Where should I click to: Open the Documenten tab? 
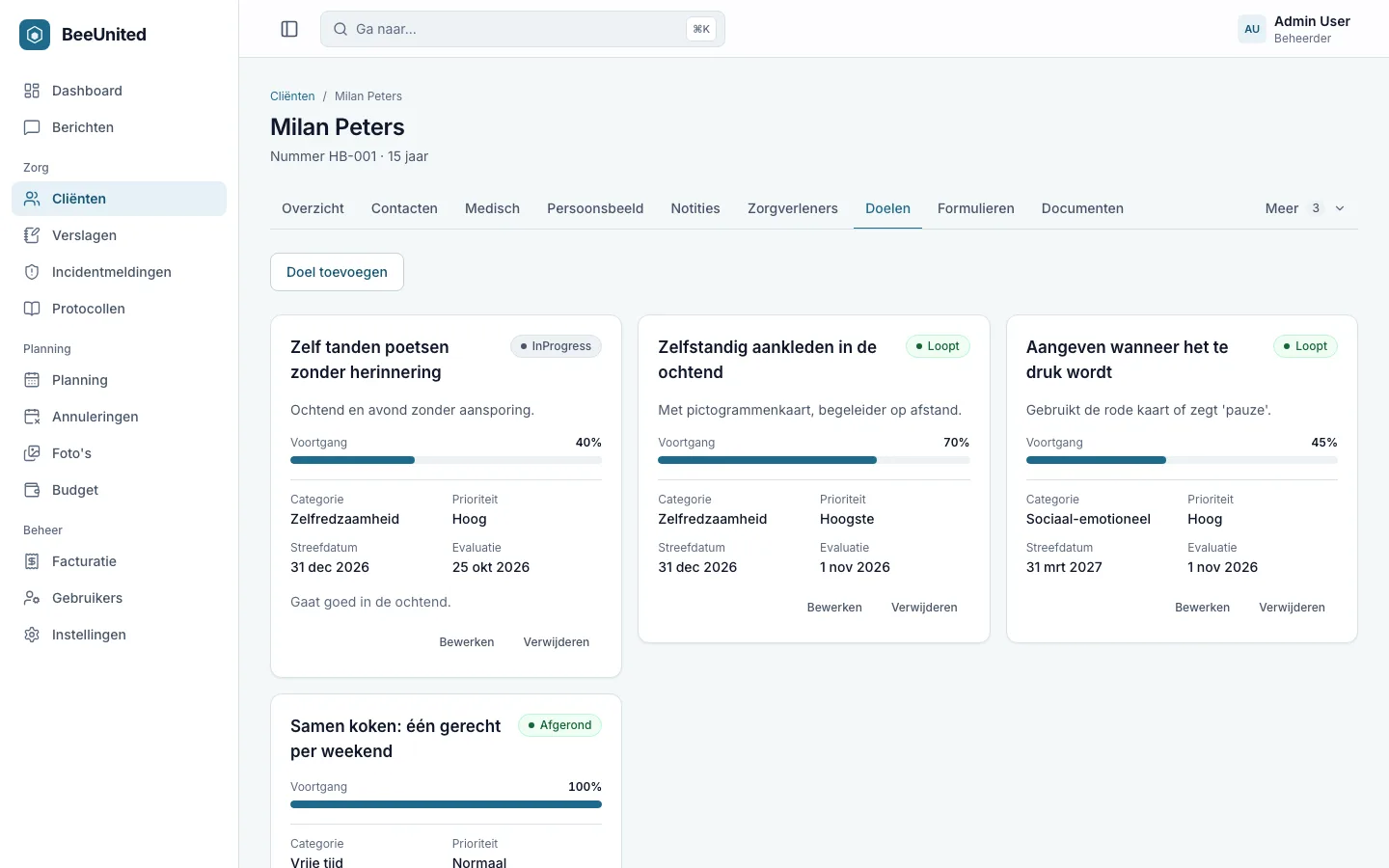pos(1082,208)
